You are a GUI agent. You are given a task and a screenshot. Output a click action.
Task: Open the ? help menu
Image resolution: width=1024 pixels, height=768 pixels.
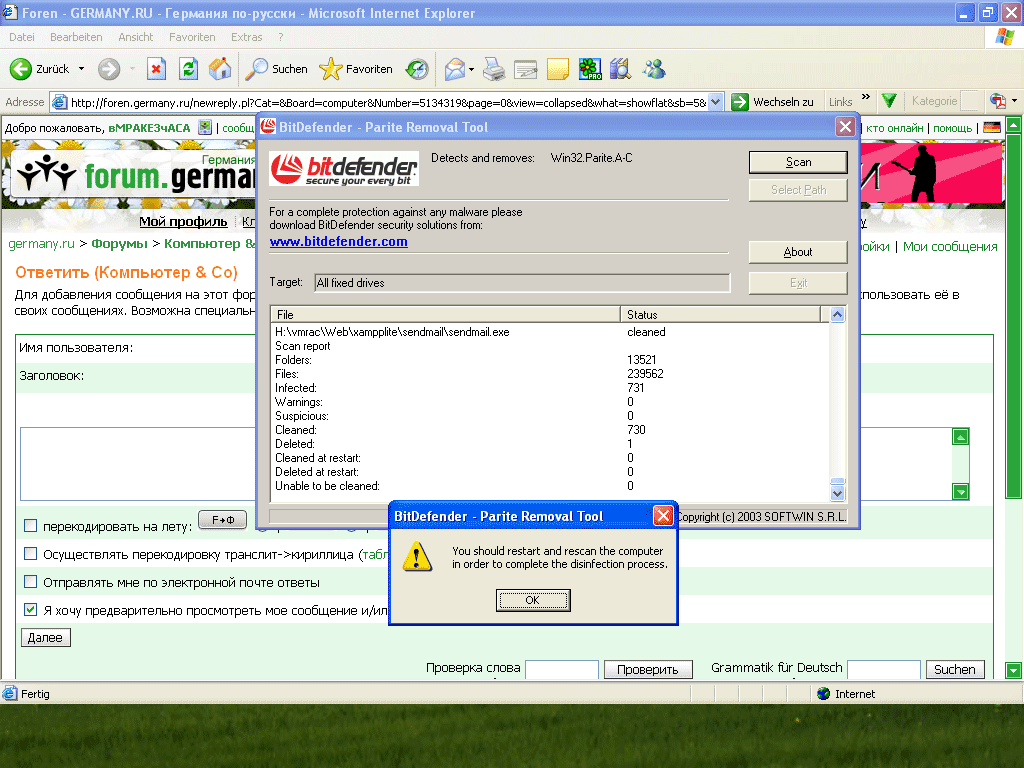[x=281, y=37]
